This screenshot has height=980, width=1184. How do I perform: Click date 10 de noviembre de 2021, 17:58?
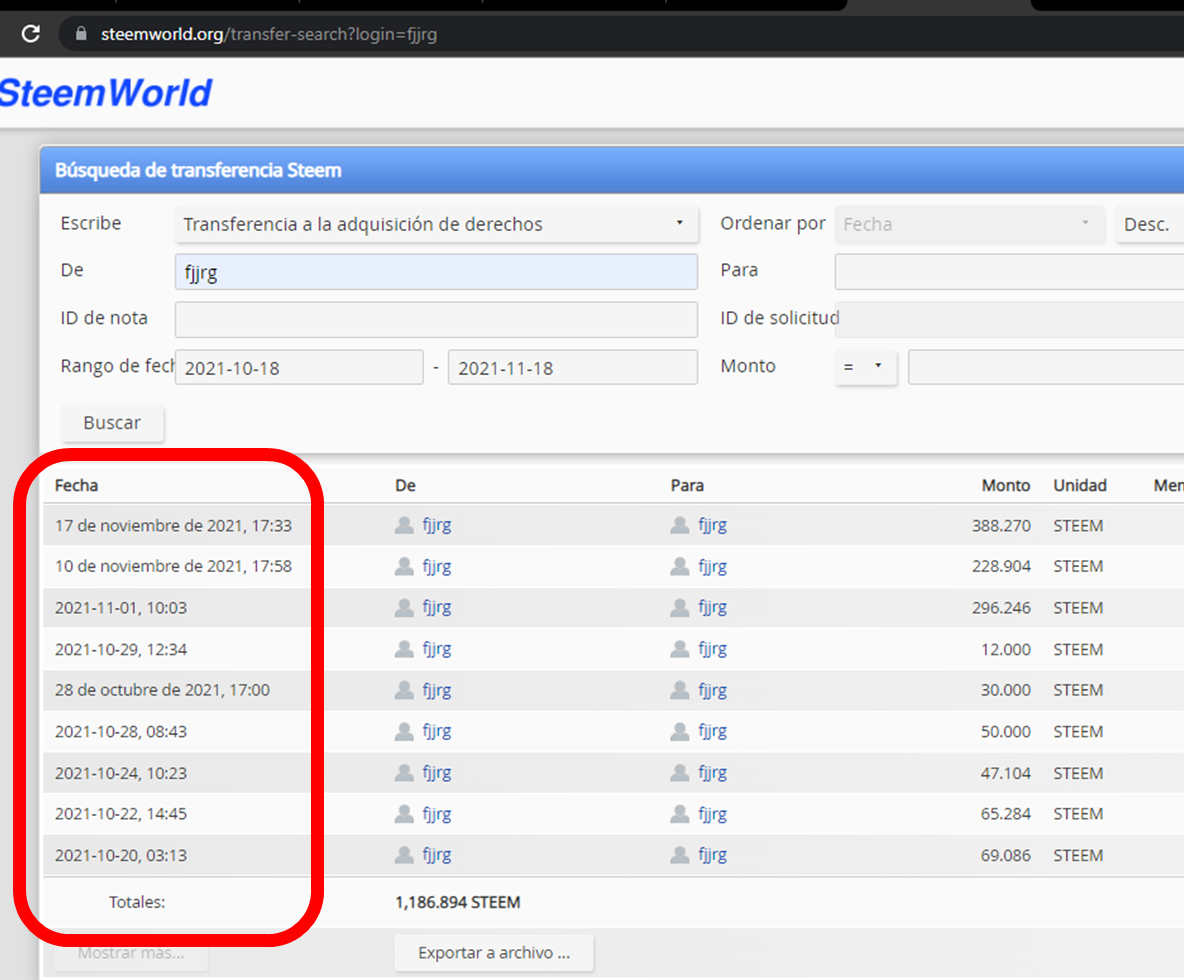click(x=173, y=566)
